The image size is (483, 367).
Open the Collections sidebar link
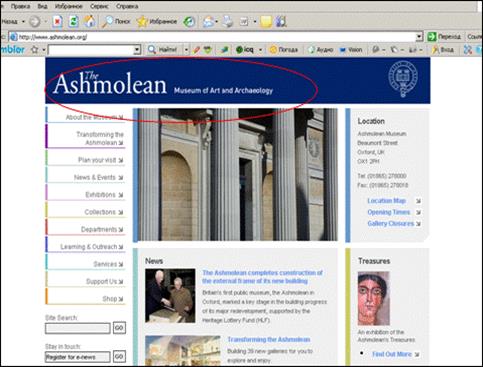[104, 212]
